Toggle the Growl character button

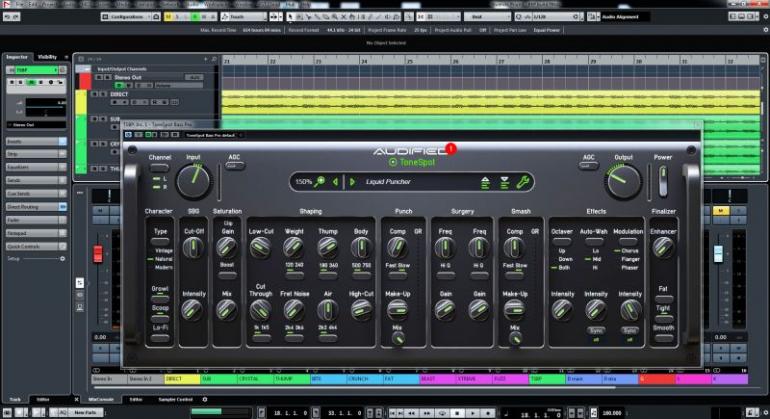(160, 299)
